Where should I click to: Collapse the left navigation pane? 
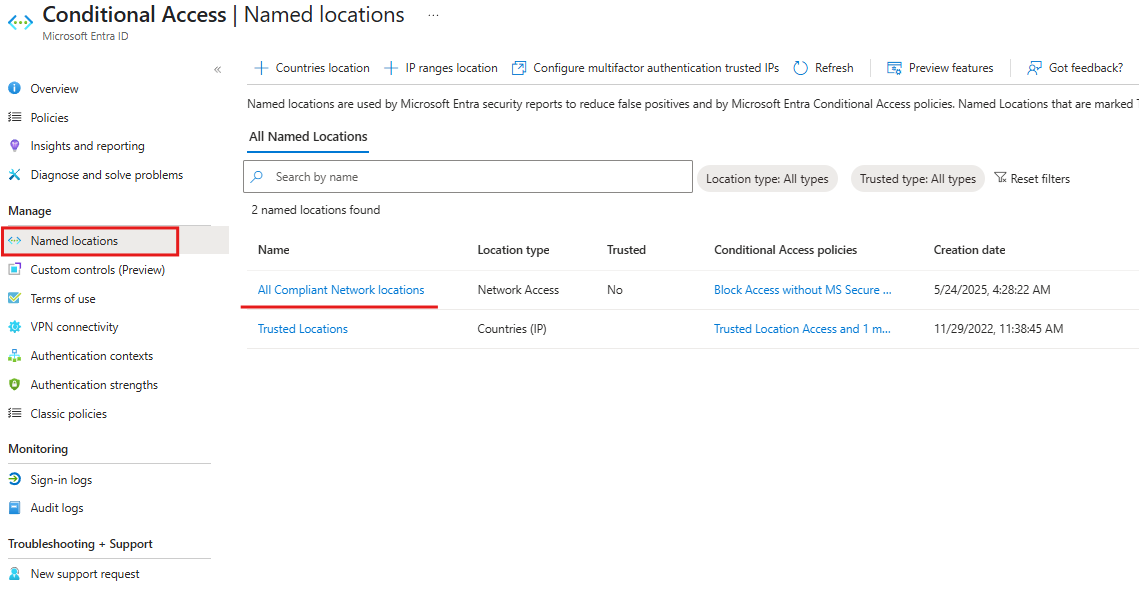(217, 69)
